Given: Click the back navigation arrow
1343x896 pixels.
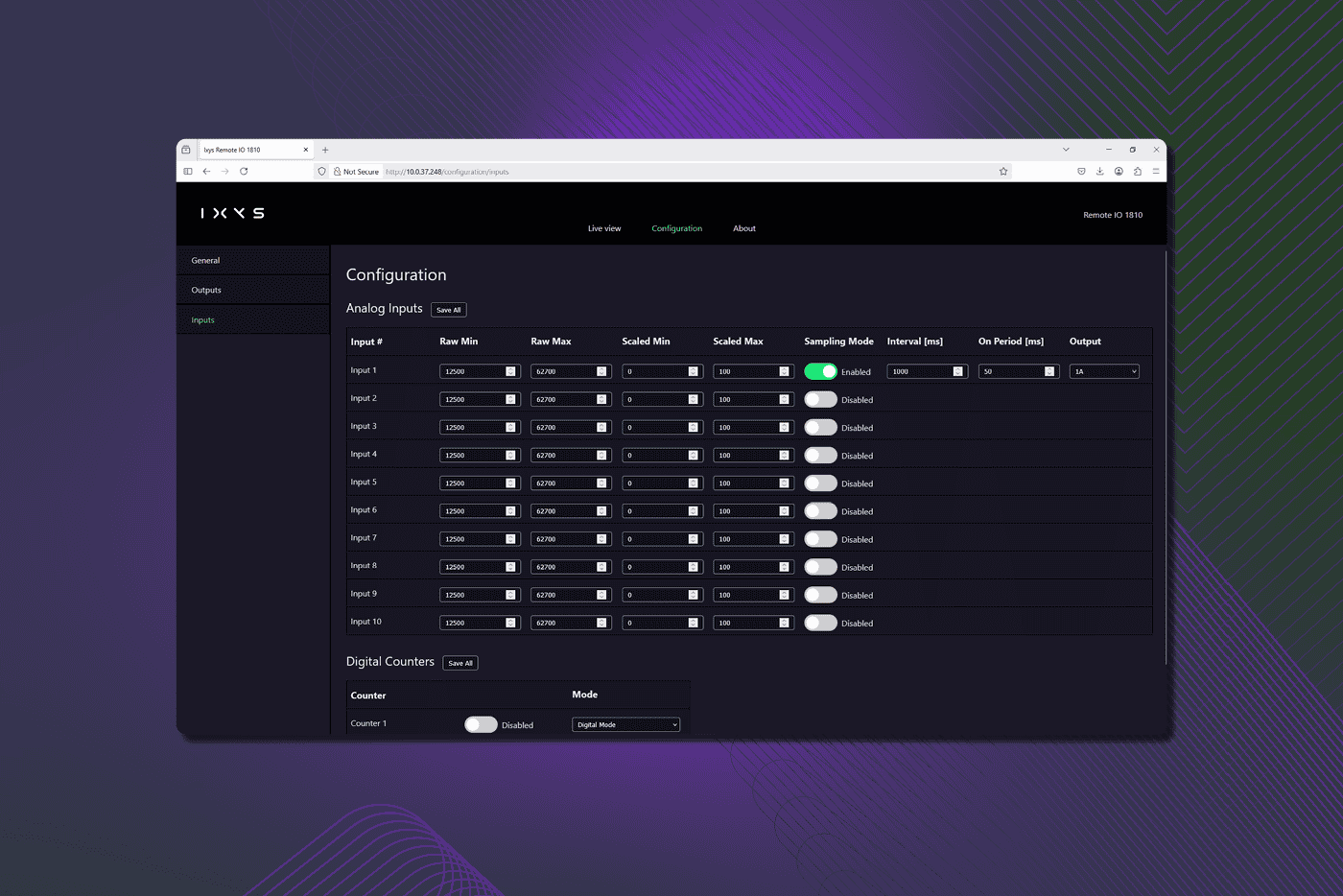Looking at the screenshot, I should 206,172.
